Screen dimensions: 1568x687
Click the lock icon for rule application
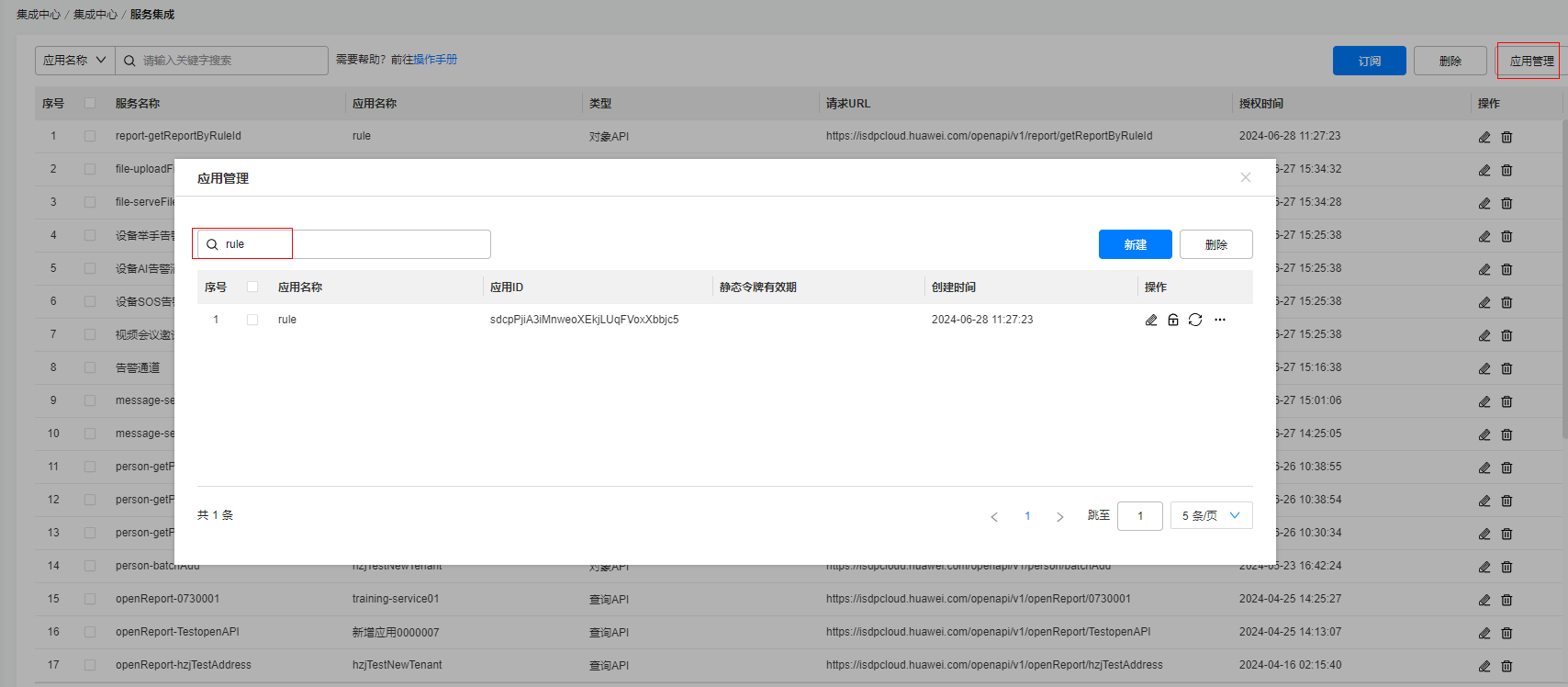pos(1173,320)
